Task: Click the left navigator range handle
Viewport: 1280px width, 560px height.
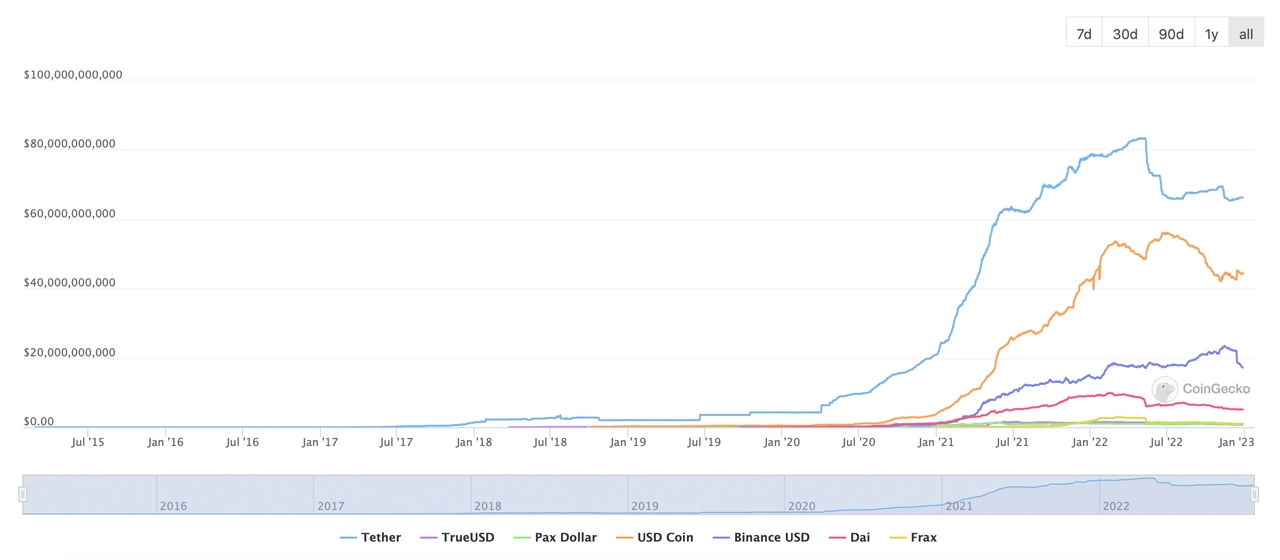Action: click(22, 494)
